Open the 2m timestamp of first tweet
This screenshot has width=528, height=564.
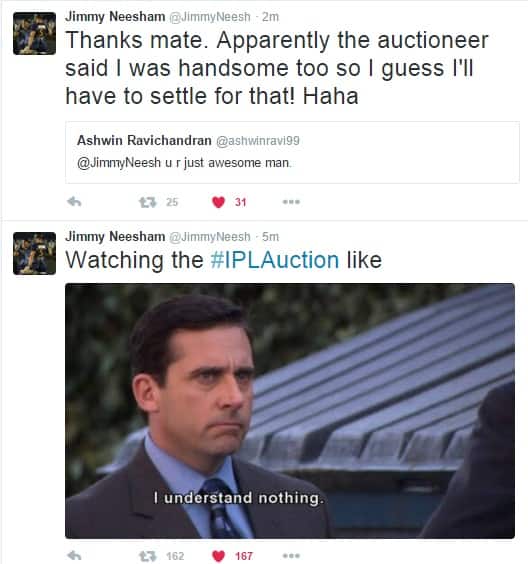click(270, 17)
